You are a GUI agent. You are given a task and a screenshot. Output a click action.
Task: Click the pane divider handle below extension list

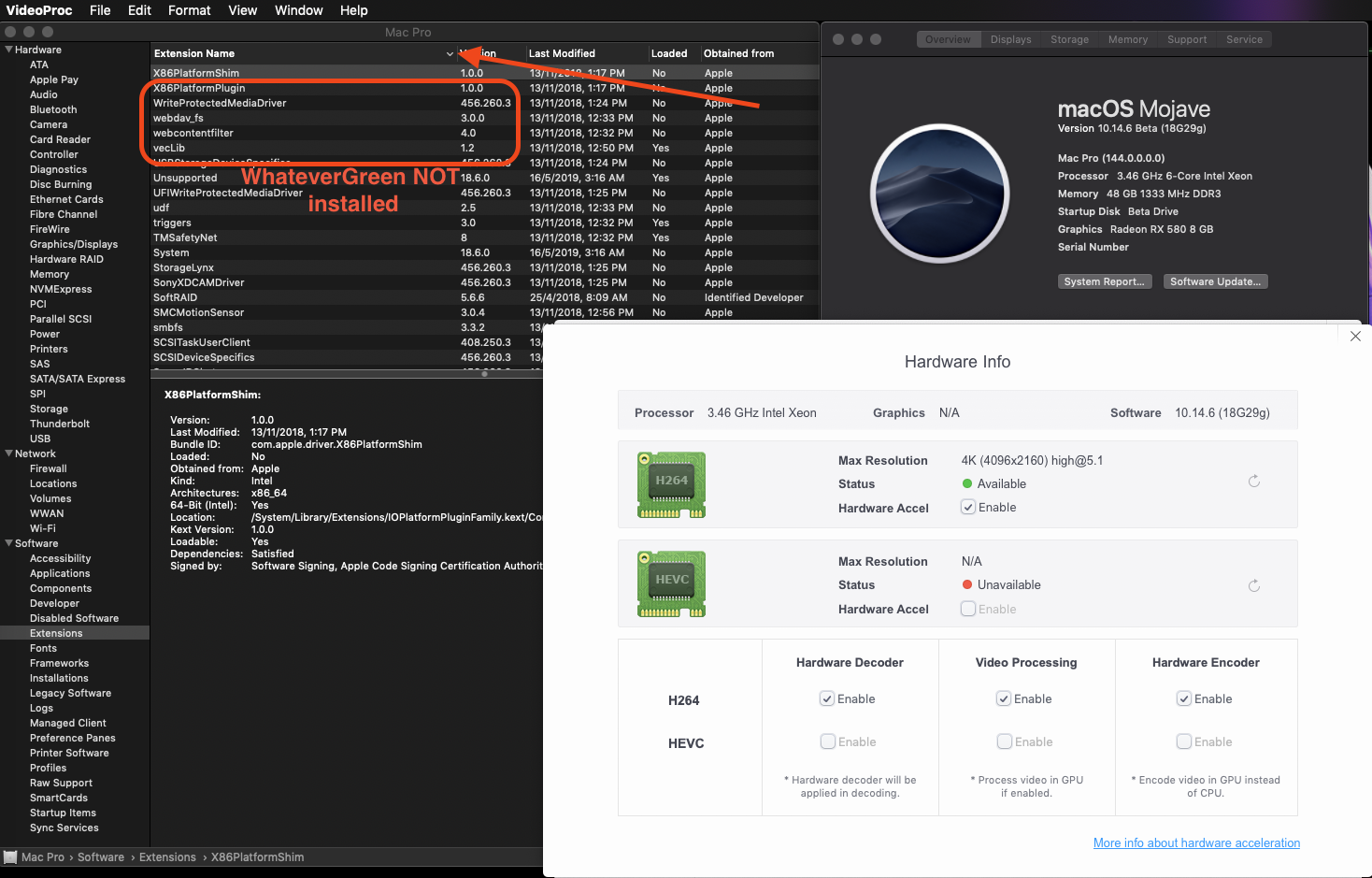click(484, 374)
